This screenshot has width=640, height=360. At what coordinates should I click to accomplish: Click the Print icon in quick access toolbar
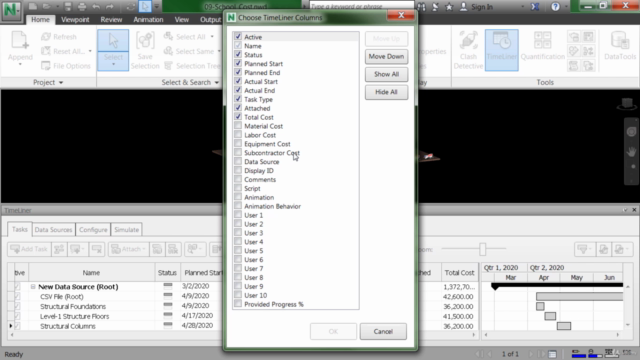click(82, 7)
